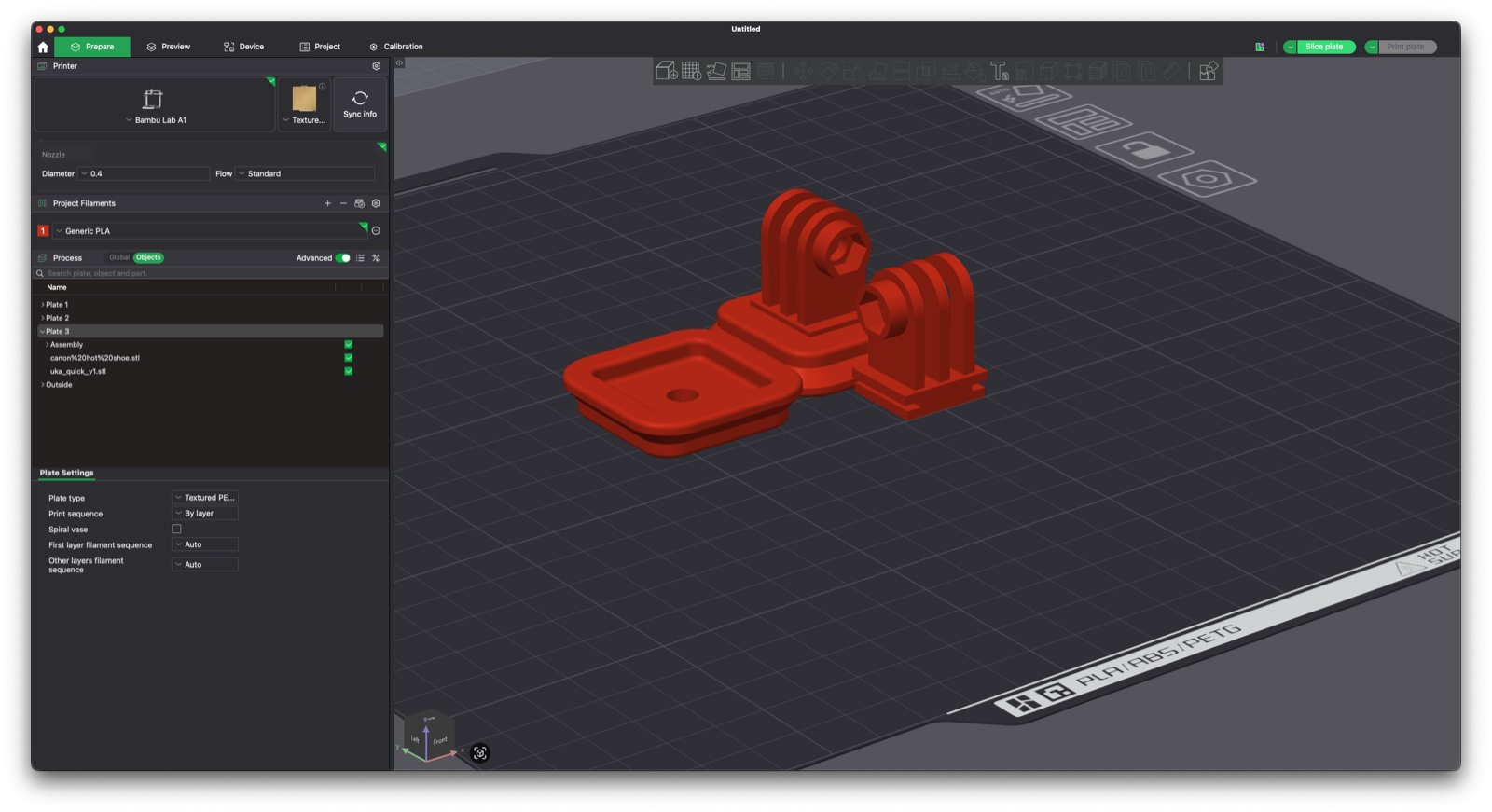Toggle the Assembly printable checkbox

349,345
